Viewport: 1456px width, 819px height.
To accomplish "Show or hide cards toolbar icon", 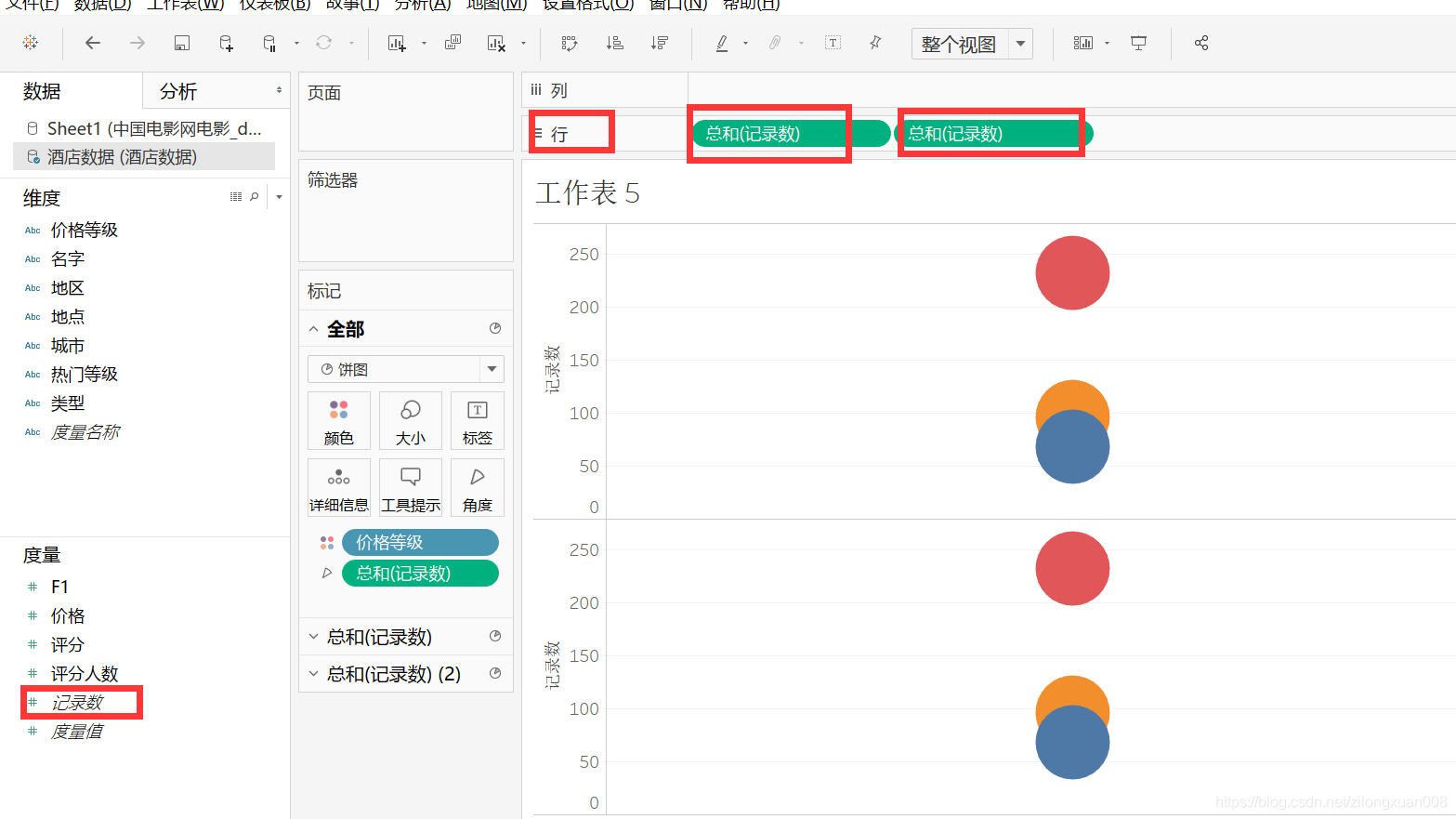I will 1083,43.
